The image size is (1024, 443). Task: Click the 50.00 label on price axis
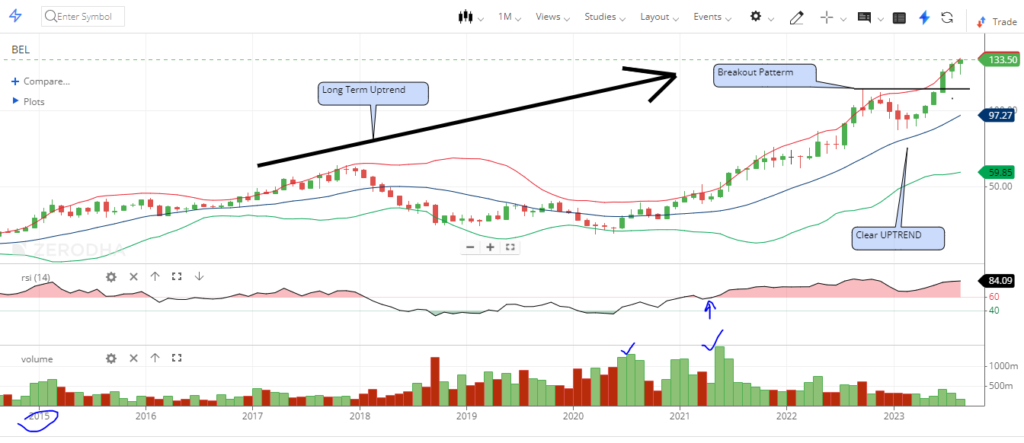tap(1002, 187)
